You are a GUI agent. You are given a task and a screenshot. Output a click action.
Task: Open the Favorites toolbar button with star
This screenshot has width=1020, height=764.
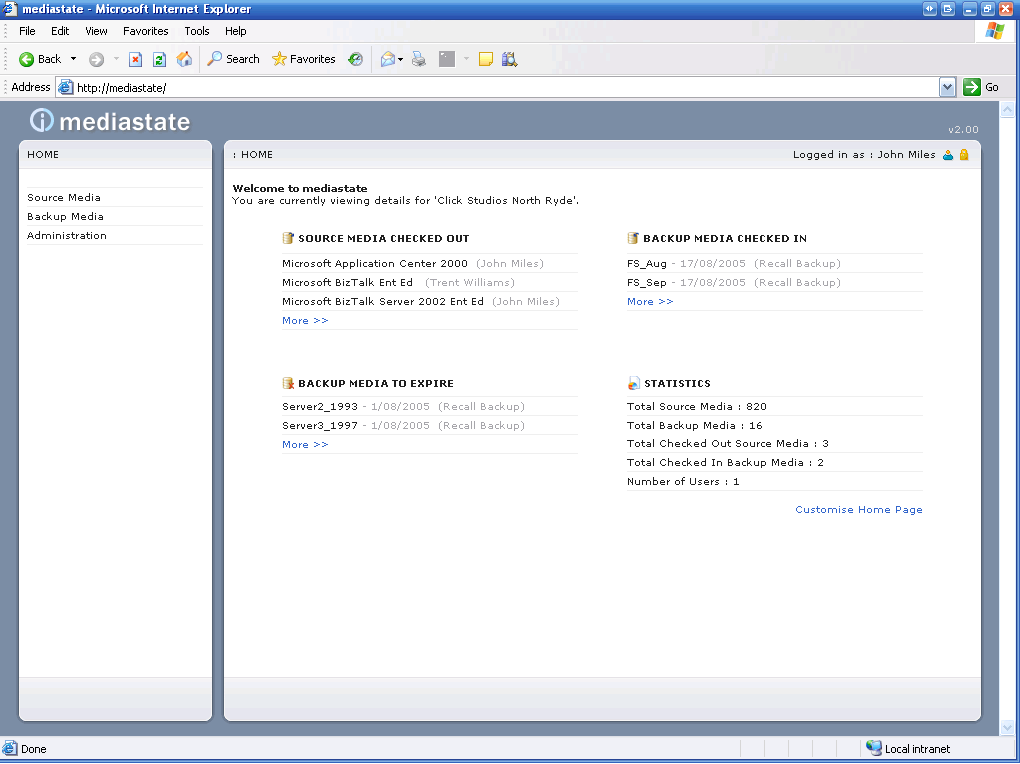click(303, 59)
